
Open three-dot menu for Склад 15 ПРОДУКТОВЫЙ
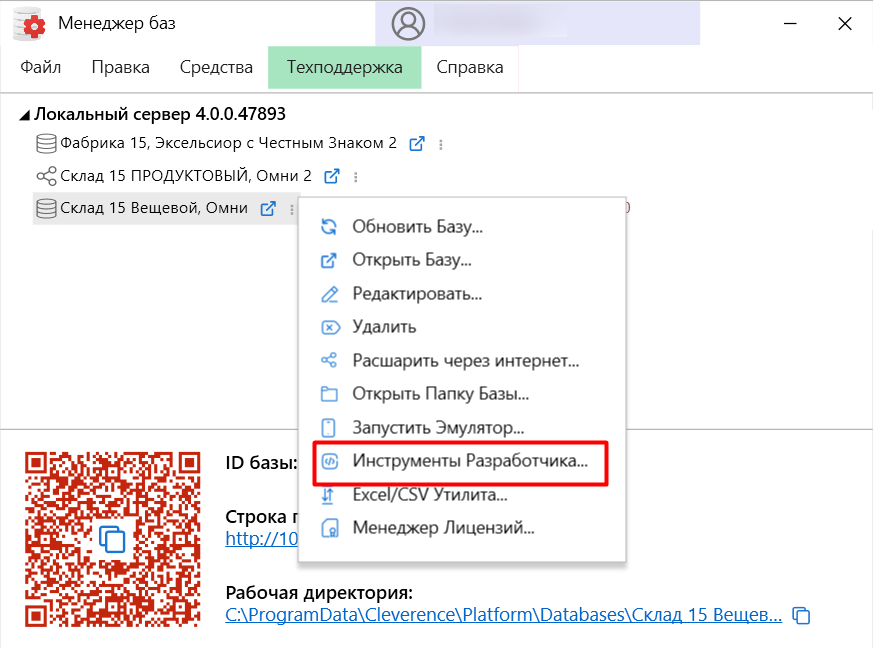click(x=355, y=175)
